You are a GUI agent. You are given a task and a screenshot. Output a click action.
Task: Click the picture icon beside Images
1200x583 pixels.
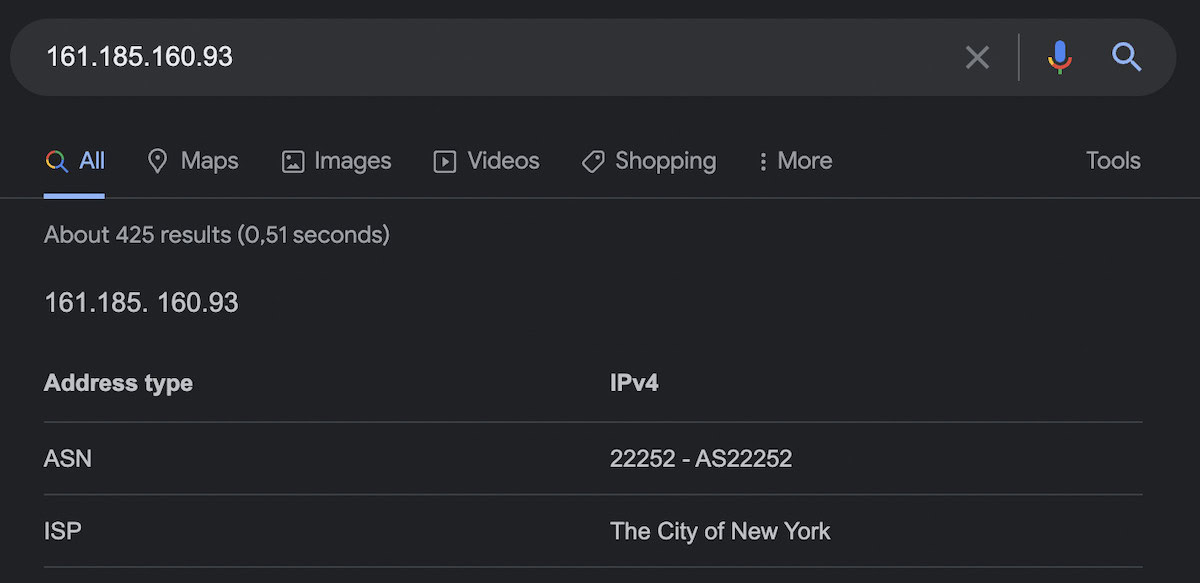pyautogui.click(x=293, y=161)
